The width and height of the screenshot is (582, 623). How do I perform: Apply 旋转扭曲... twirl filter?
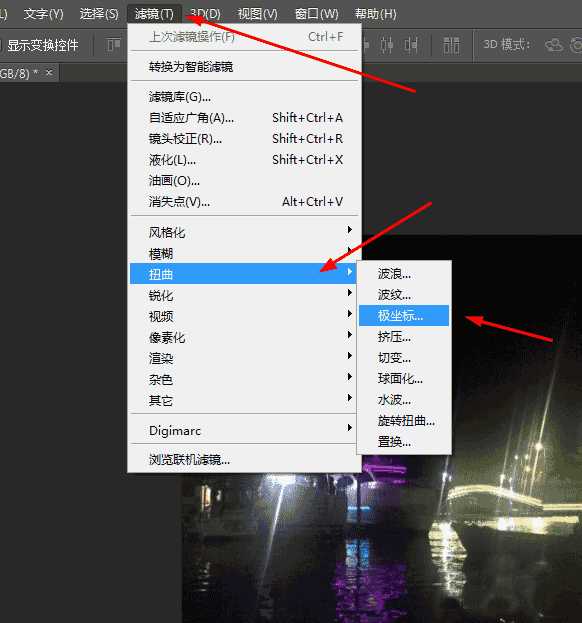404,421
